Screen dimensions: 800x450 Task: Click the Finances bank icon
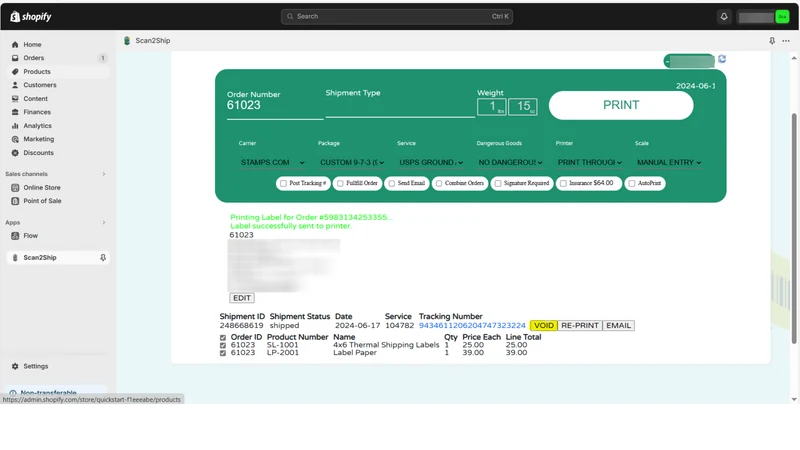click(15, 112)
